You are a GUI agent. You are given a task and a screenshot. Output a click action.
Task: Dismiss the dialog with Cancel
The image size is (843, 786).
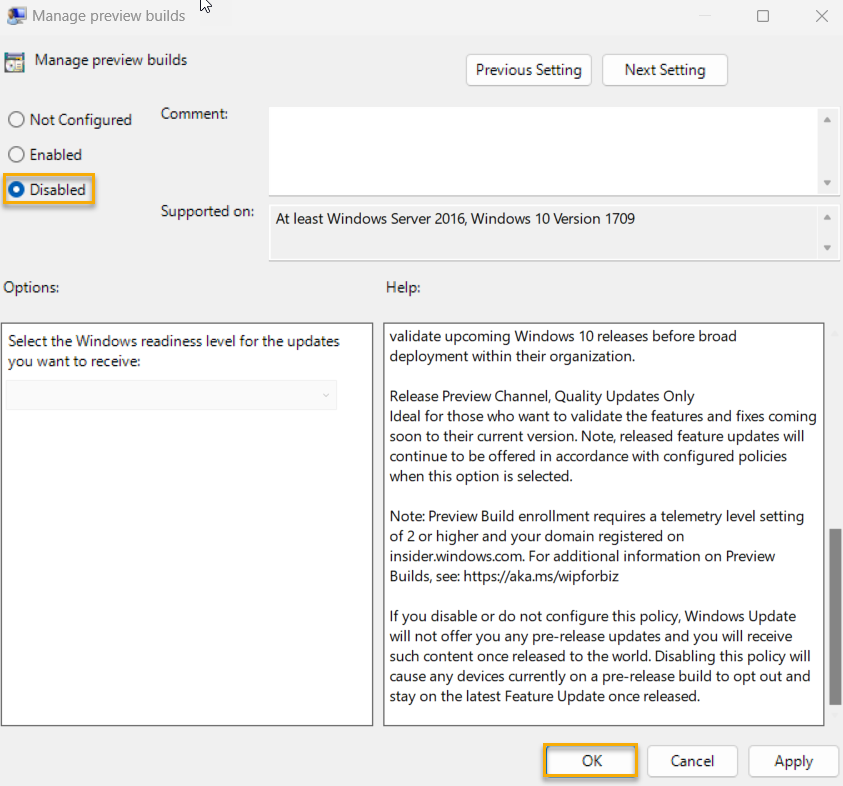[692, 761]
